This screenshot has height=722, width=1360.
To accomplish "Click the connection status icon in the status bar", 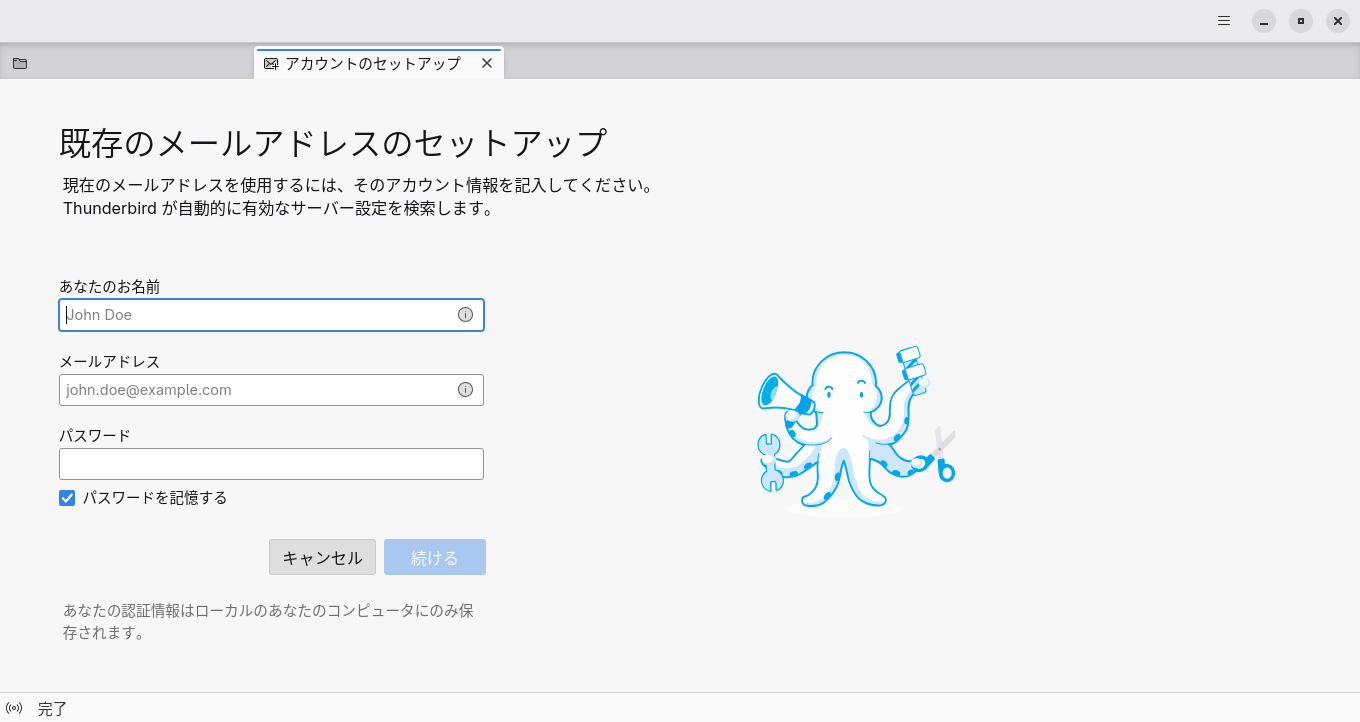I will point(14,708).
